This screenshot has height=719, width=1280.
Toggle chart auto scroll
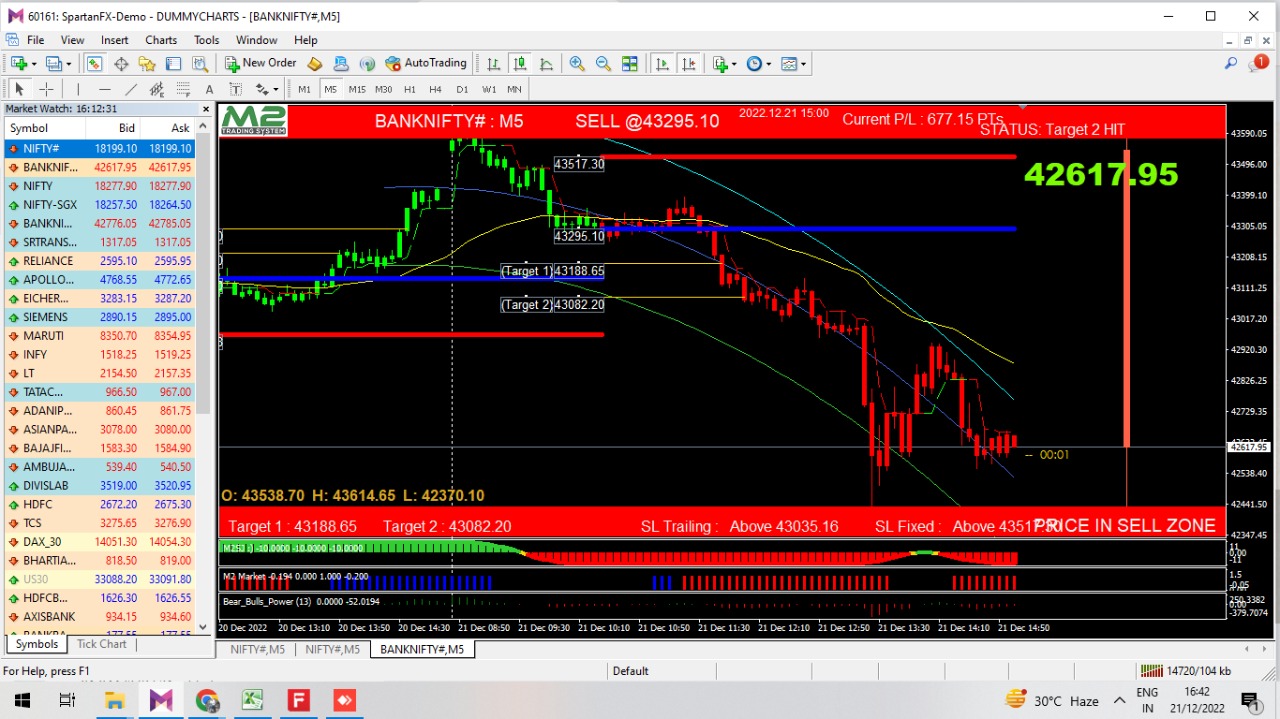(x=662, y=63)
